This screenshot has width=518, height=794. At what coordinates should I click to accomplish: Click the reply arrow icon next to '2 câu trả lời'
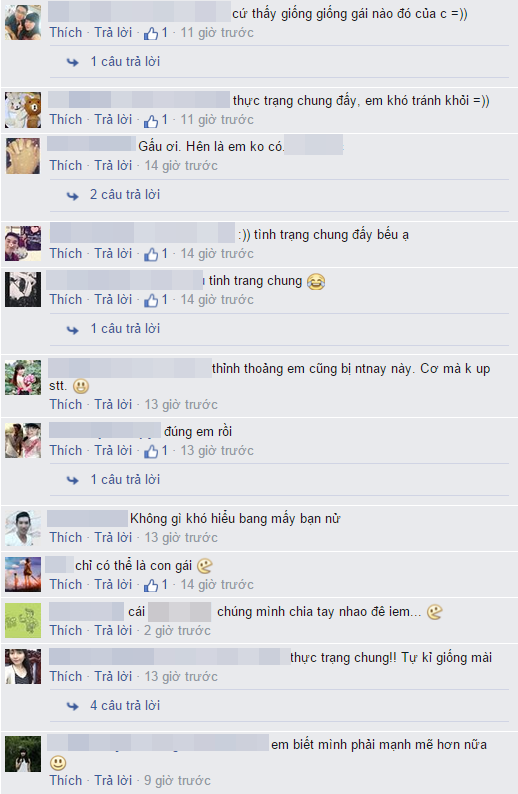pos(73,195)
